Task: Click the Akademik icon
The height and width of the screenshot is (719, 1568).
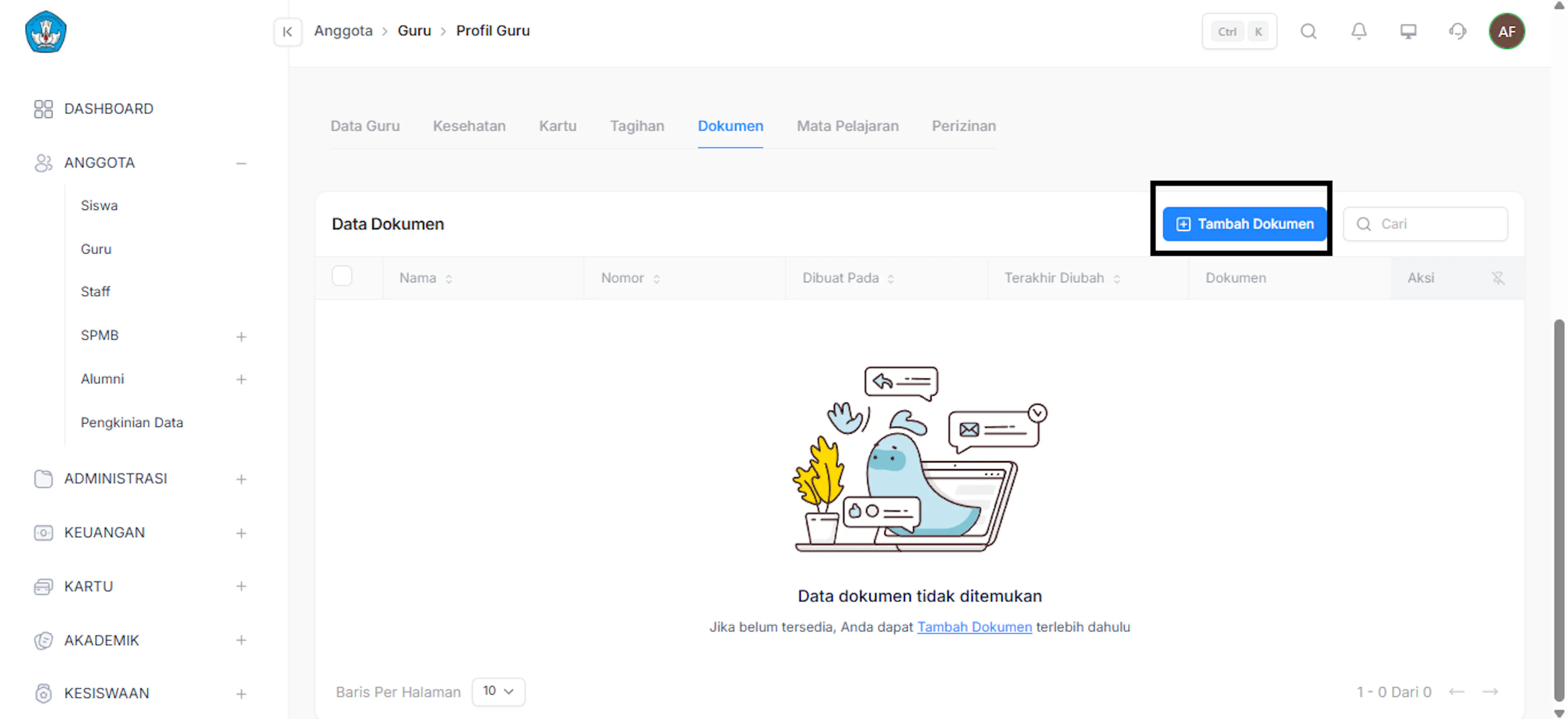Action: (43, 641)
